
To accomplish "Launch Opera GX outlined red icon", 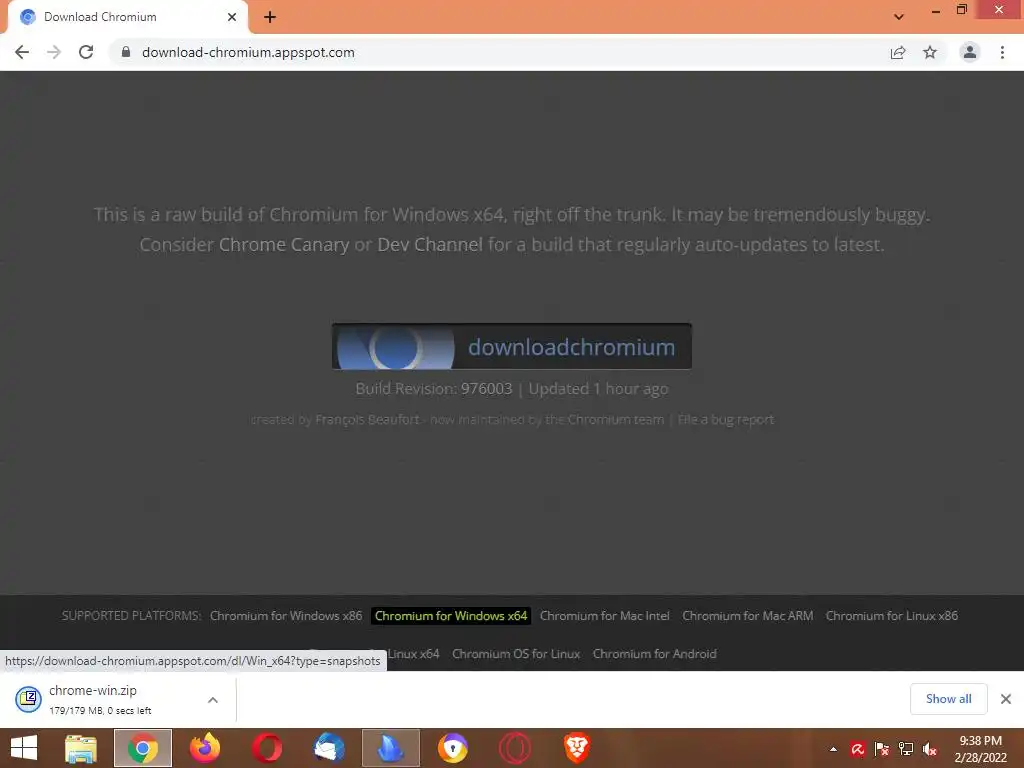I will tap(515, 748).
